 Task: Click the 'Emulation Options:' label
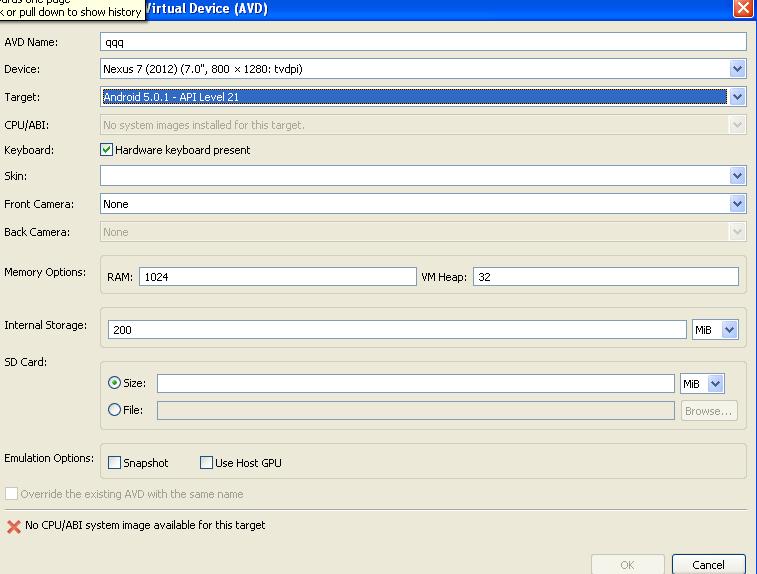(49, 458)
